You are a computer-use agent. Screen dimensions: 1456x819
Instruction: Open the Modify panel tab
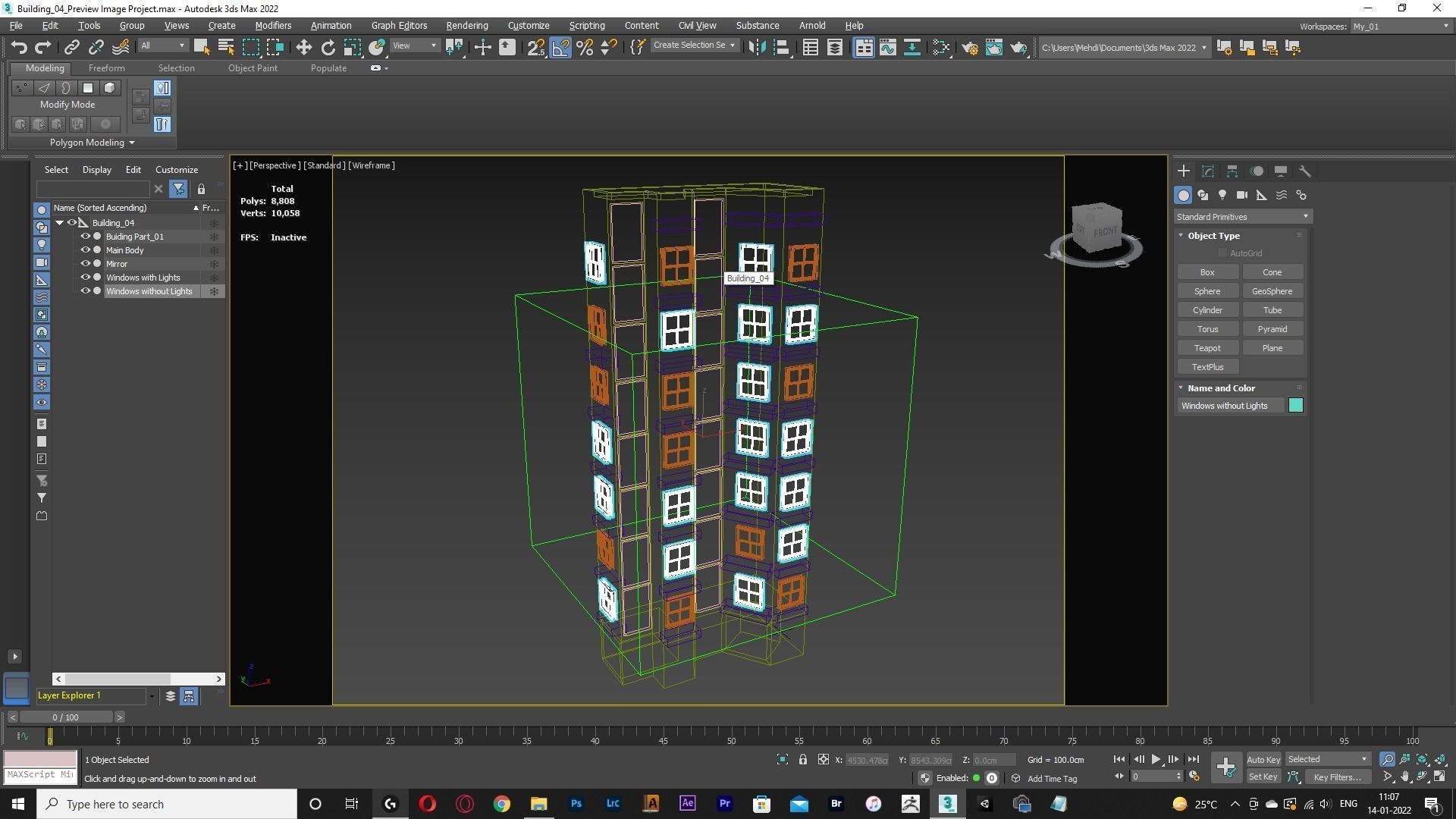[1208, 171]
